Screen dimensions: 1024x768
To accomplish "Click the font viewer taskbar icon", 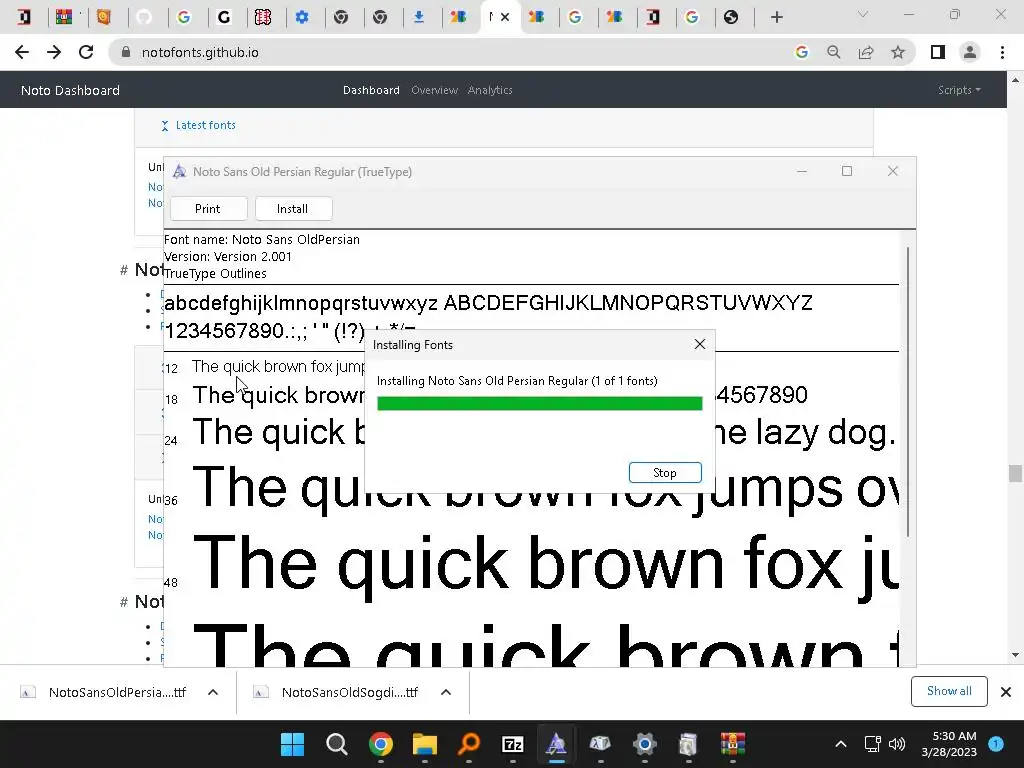I will coord(556,744).
